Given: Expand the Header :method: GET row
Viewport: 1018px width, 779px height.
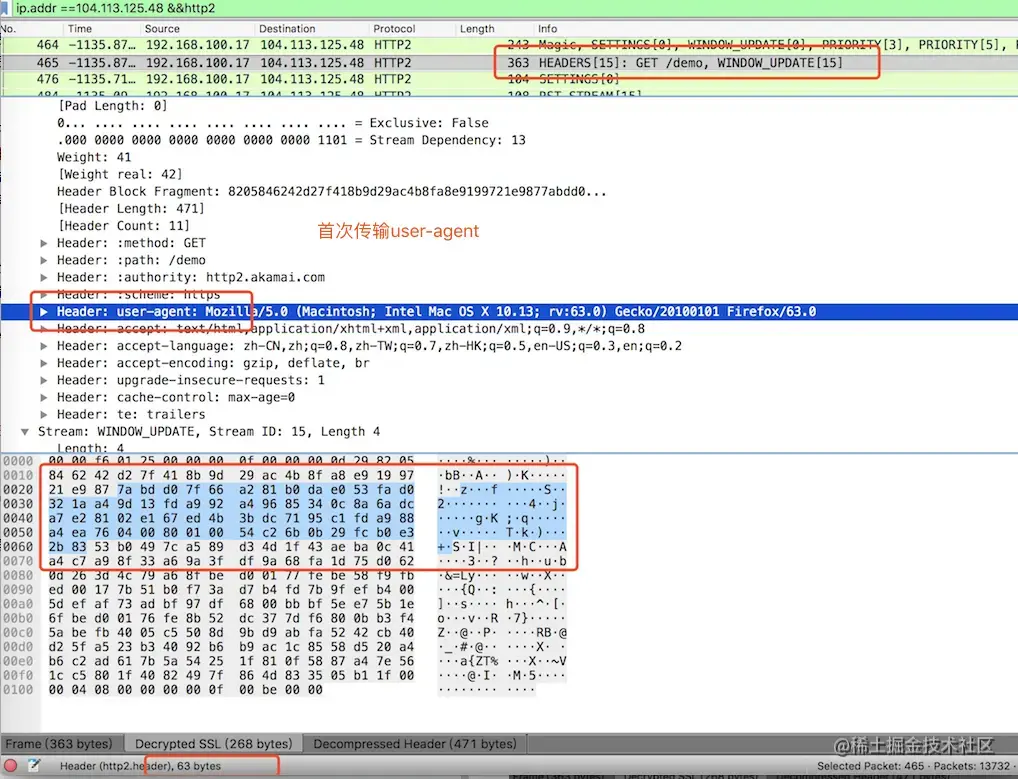Looking at the screenshot, I should click(43, 243).
